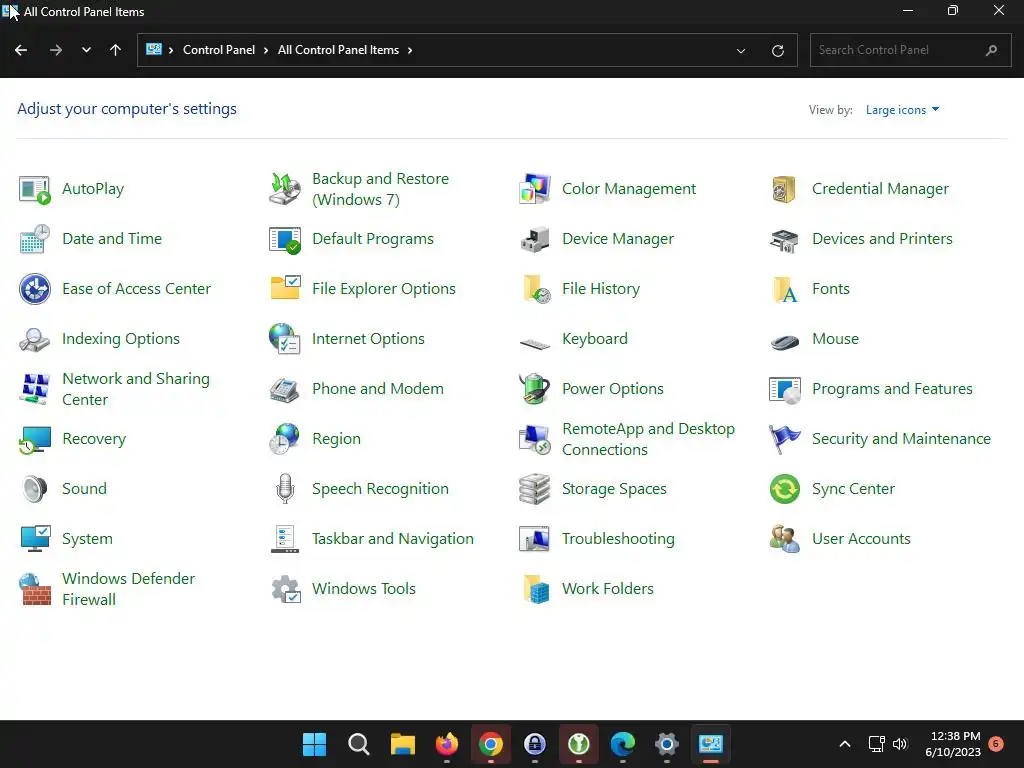This screenshot has width=1024, height=768.
Task: Open the Date and Time icon
Action: [35, 239]
